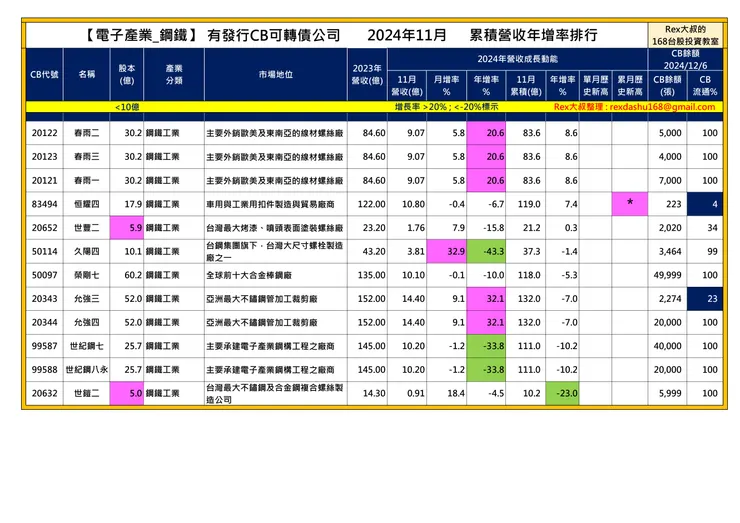Screen dimensions: 740x523
Task: Select CB code 20632
Action: [44, 393]
